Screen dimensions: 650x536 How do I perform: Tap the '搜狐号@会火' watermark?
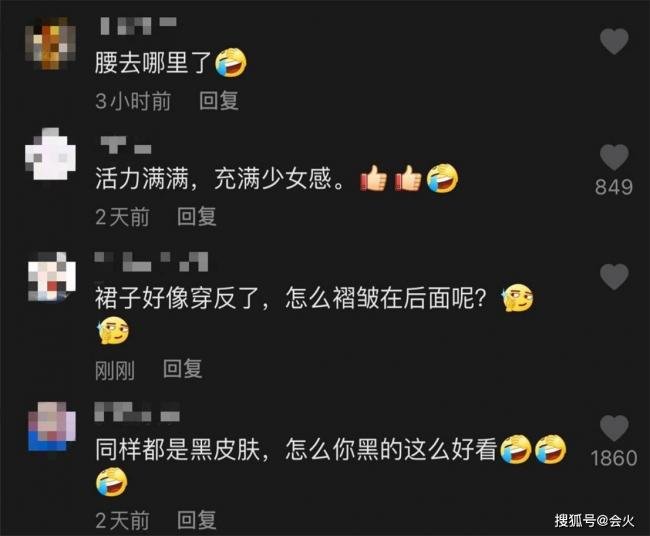pos(595,520)
